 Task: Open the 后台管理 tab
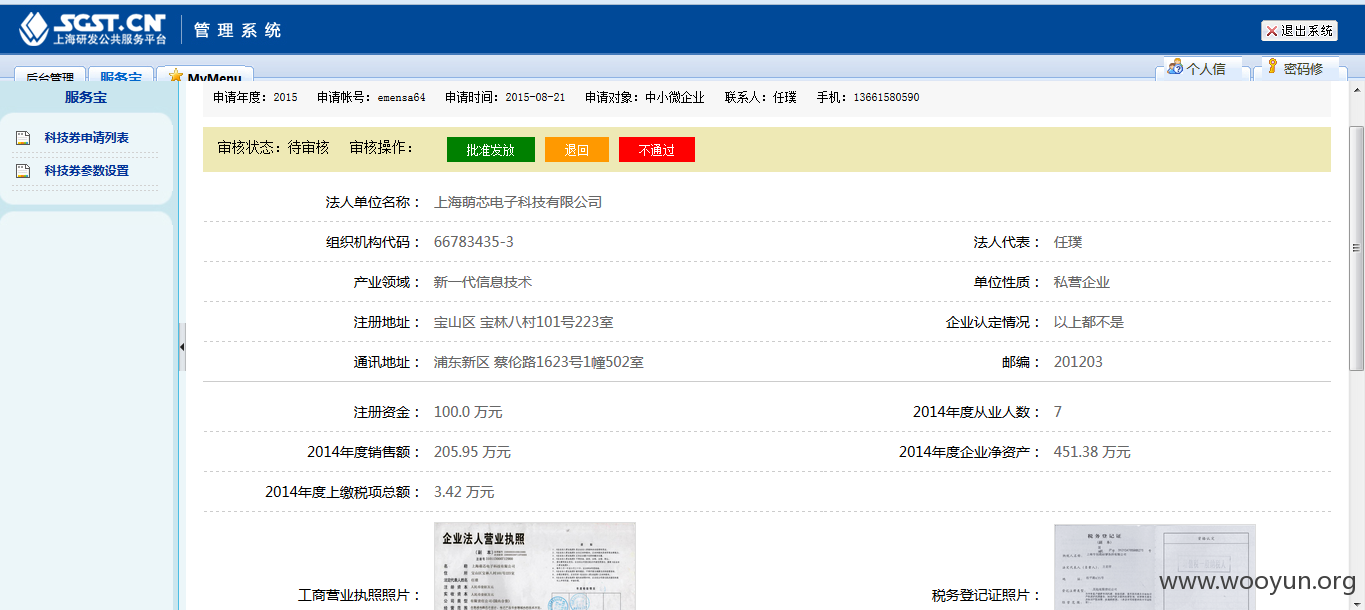tap(50, 77)
